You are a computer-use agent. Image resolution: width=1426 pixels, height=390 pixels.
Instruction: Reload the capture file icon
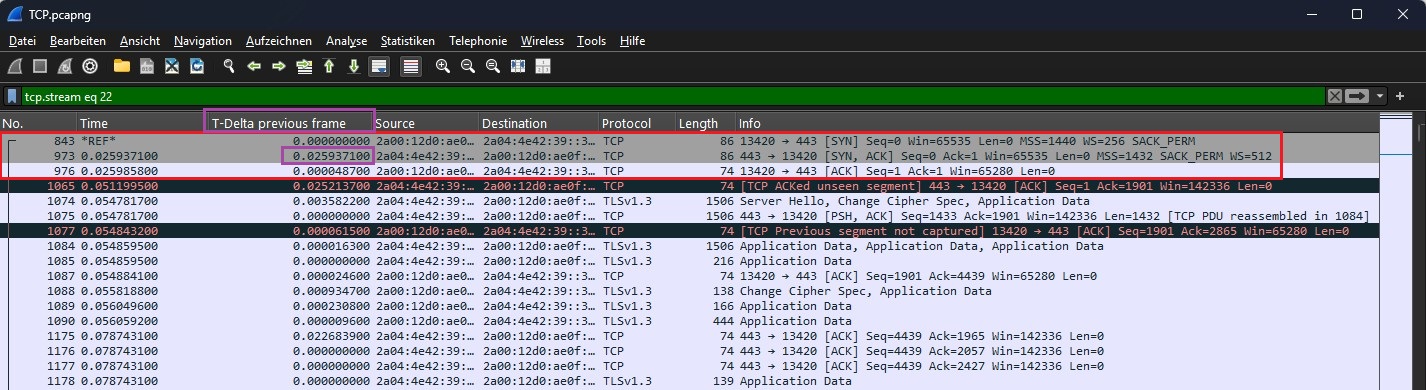point(197,66)
